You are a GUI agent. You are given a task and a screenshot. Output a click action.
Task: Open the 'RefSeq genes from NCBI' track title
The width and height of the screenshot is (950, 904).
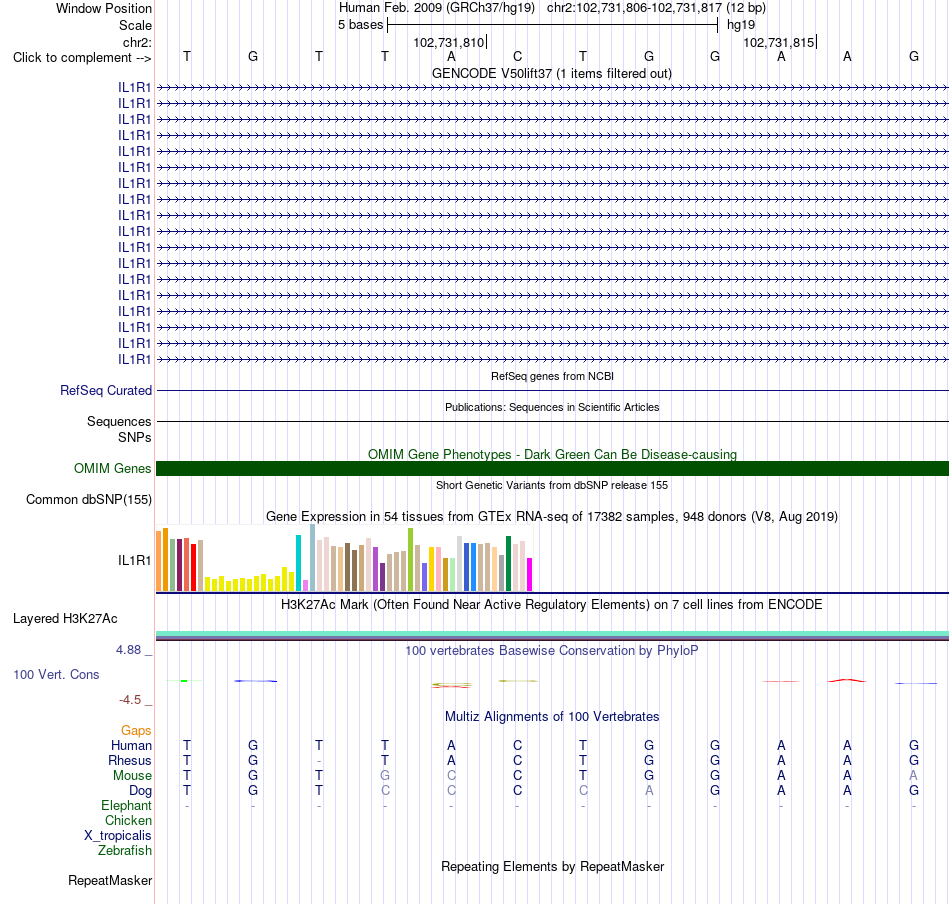tap(552, 376)
